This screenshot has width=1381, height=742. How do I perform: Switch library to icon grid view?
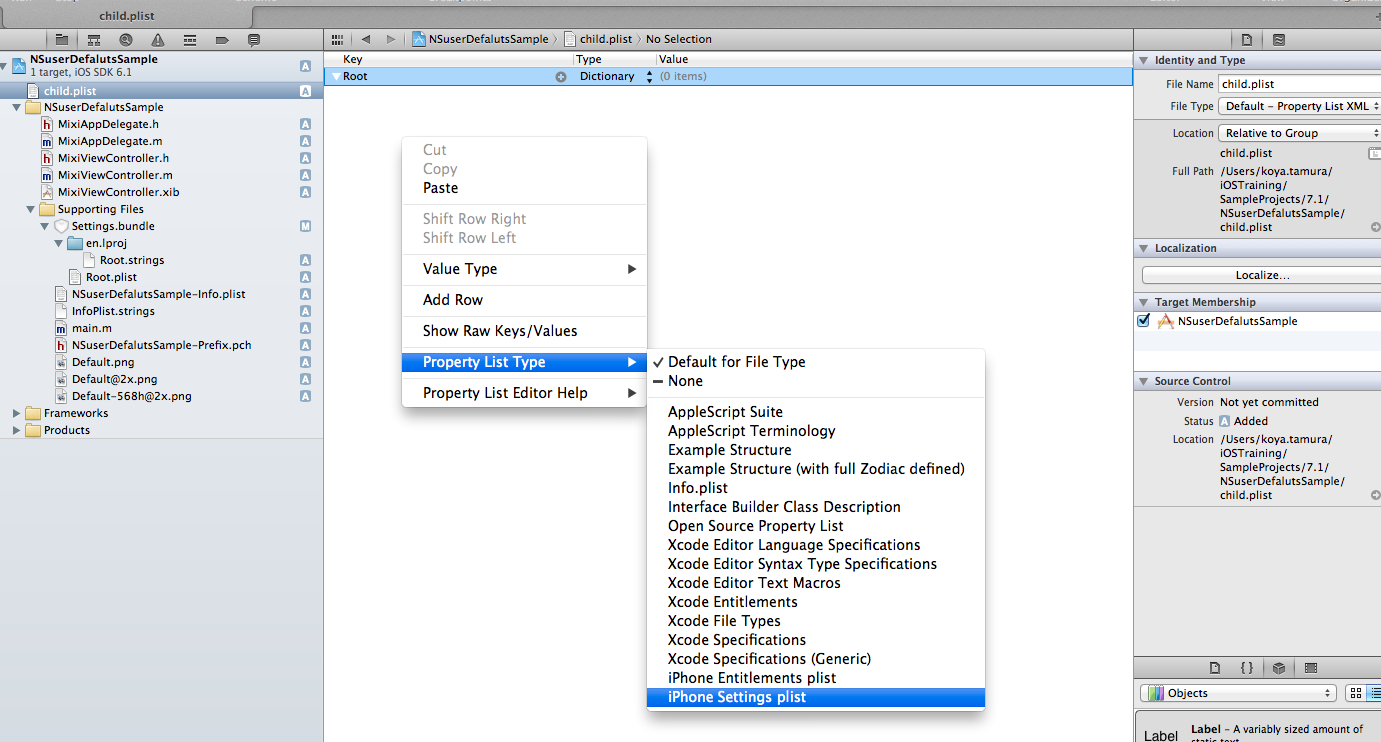click(1356, 693)
